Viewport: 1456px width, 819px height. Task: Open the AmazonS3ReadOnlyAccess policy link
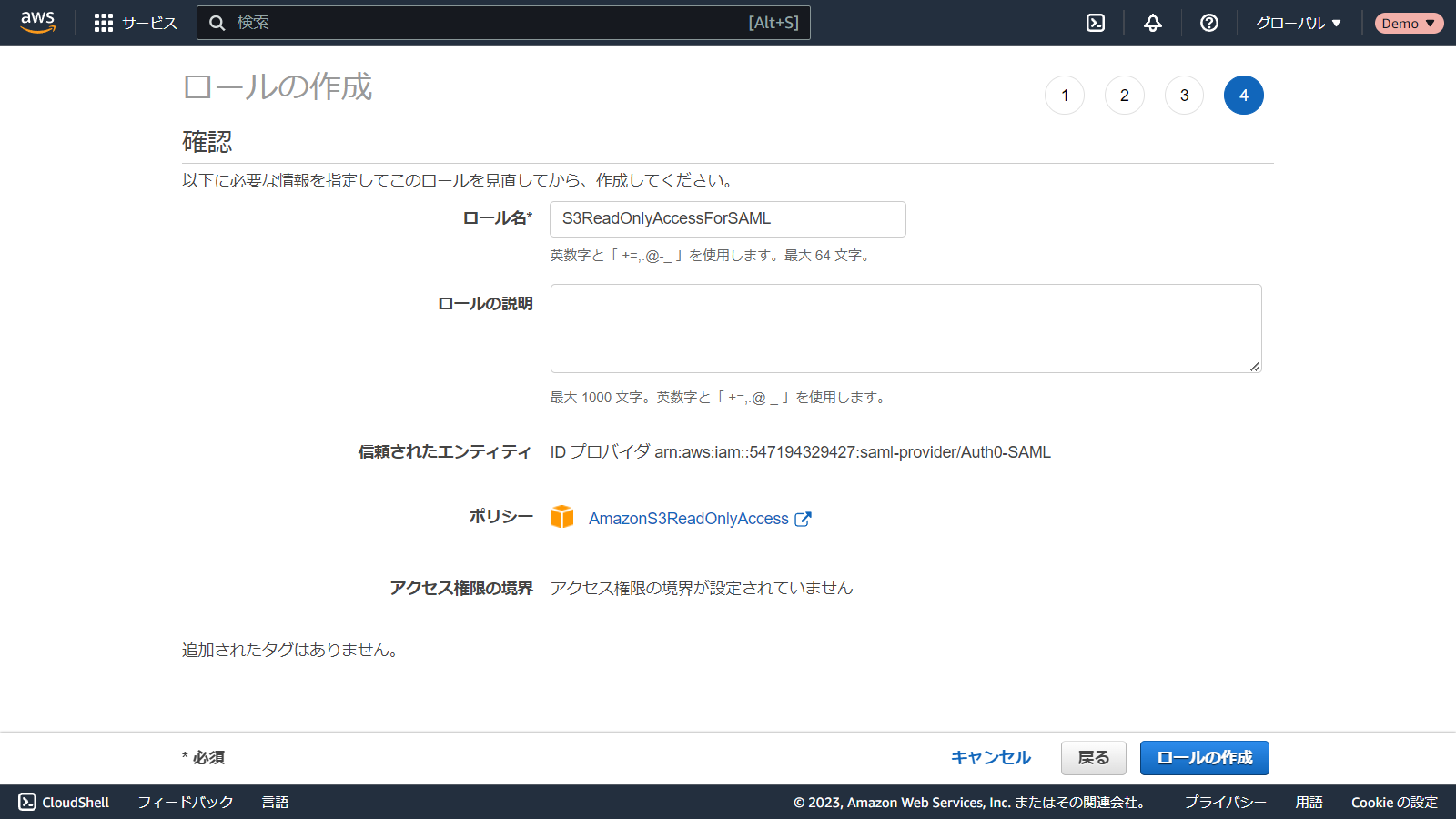tap(688, 519)
